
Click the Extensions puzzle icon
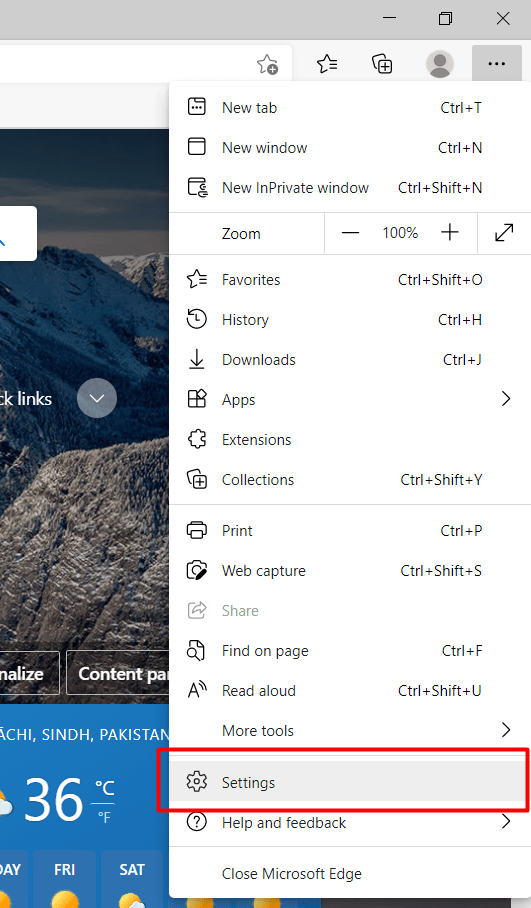click(197, 440)
